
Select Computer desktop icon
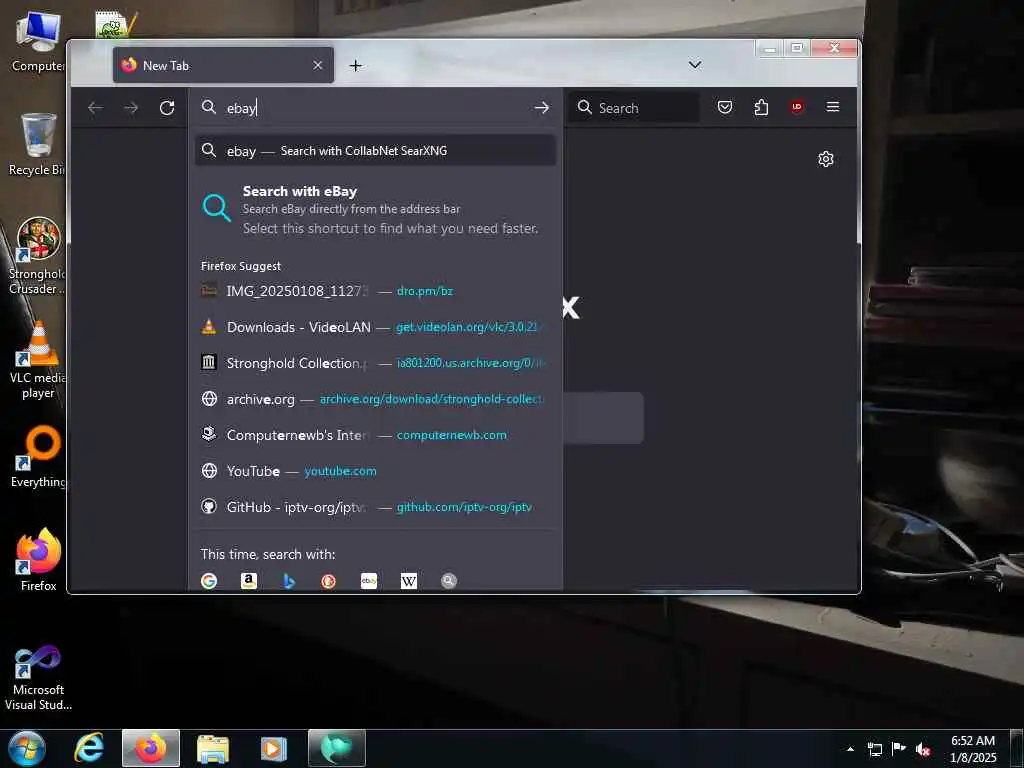(x=38, y=40)
